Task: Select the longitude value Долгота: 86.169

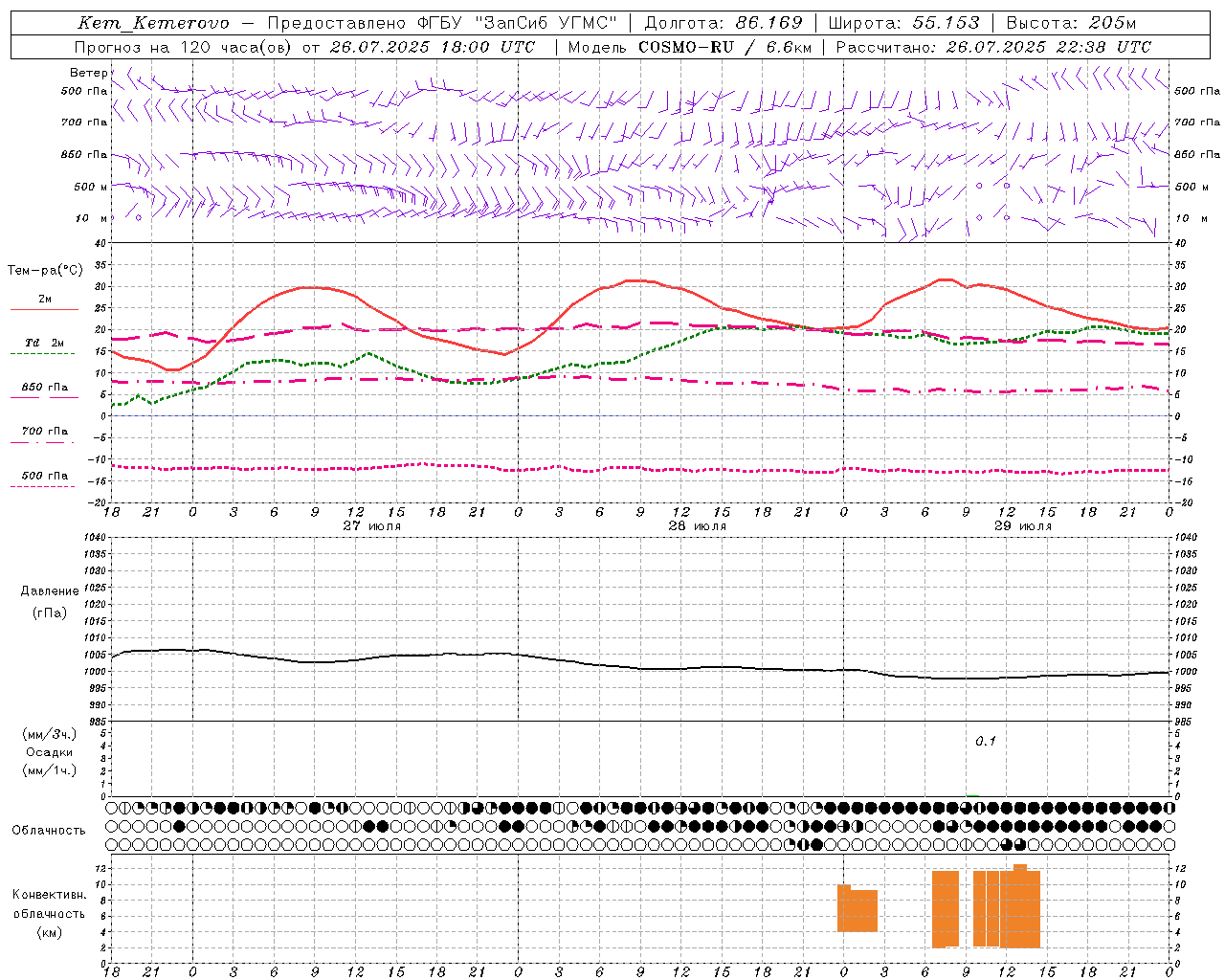Action: coord(724,23)
